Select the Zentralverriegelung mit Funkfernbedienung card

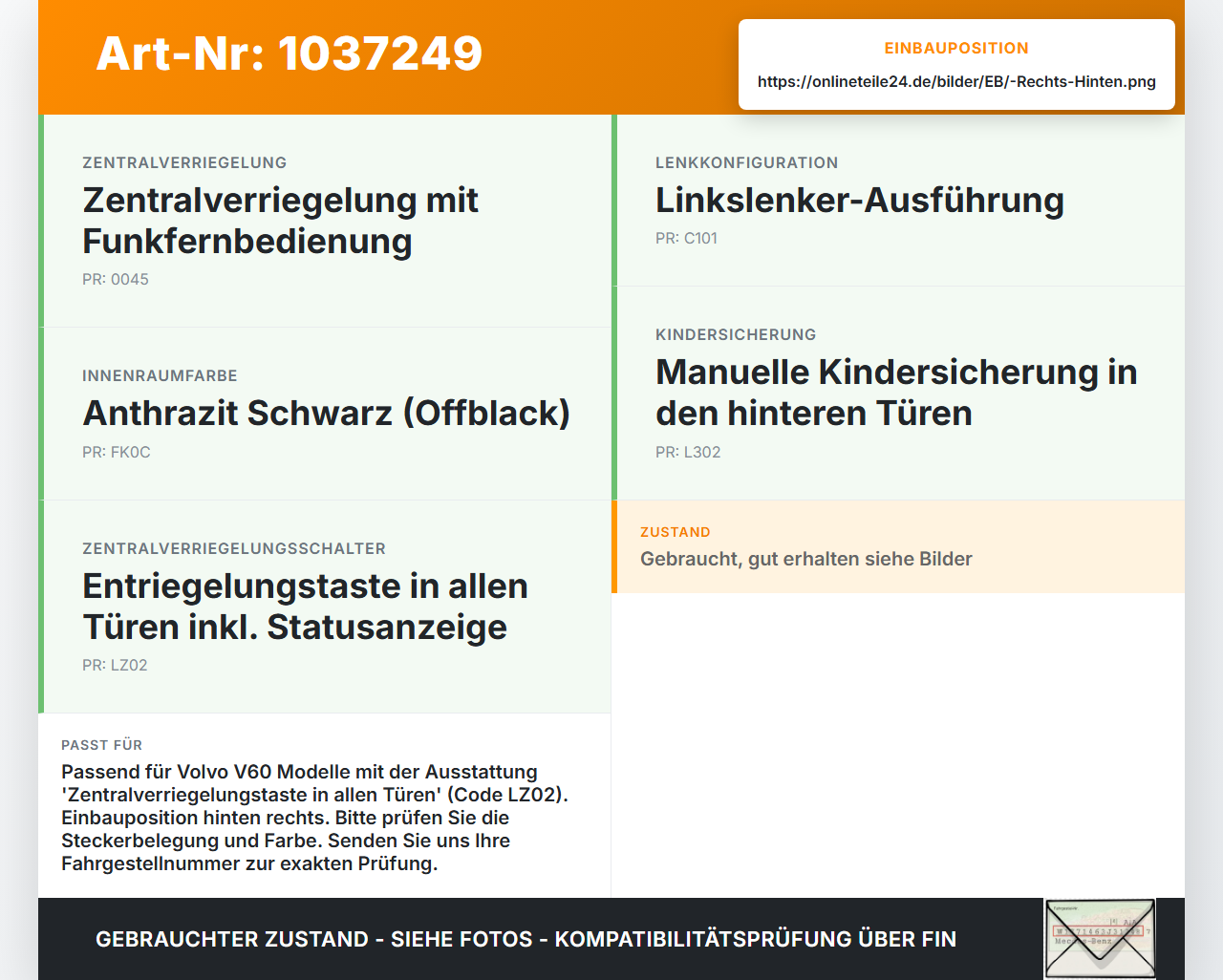[325, 221]
